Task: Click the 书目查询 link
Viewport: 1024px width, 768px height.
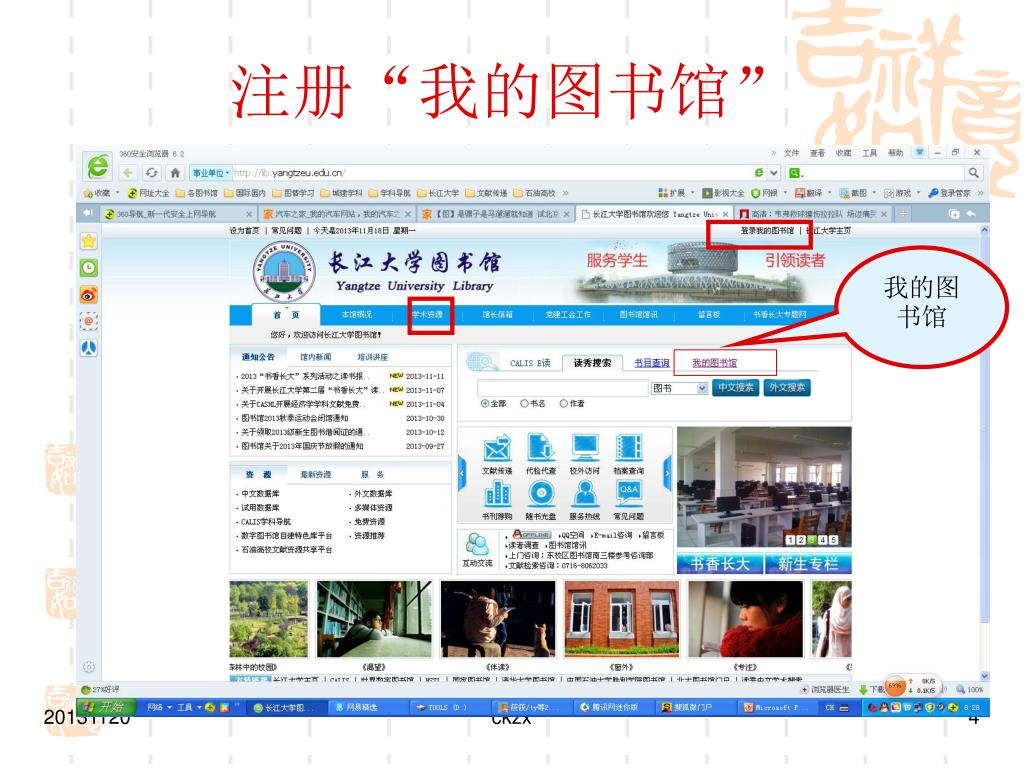Action: coord(652,363)
